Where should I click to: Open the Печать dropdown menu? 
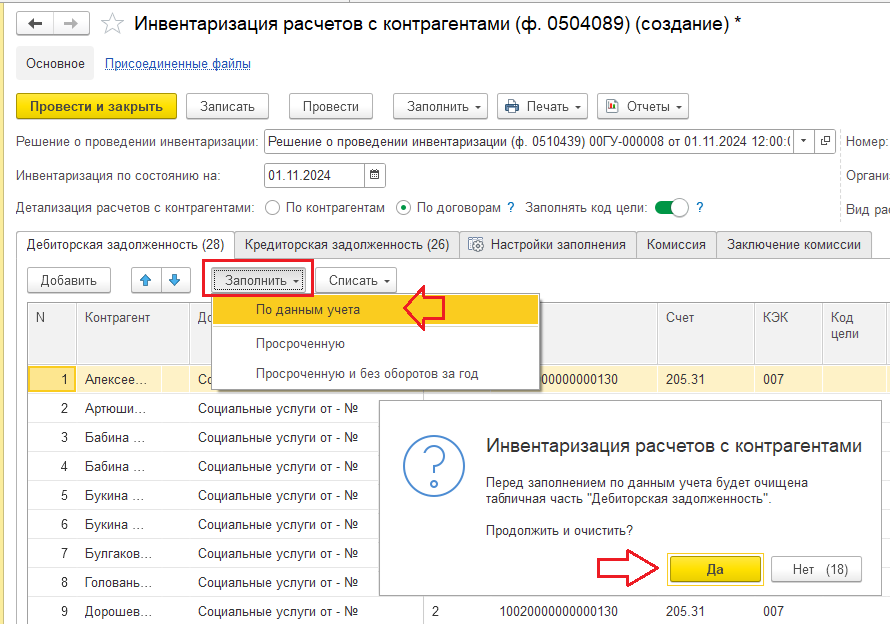[x=542, y=106]
